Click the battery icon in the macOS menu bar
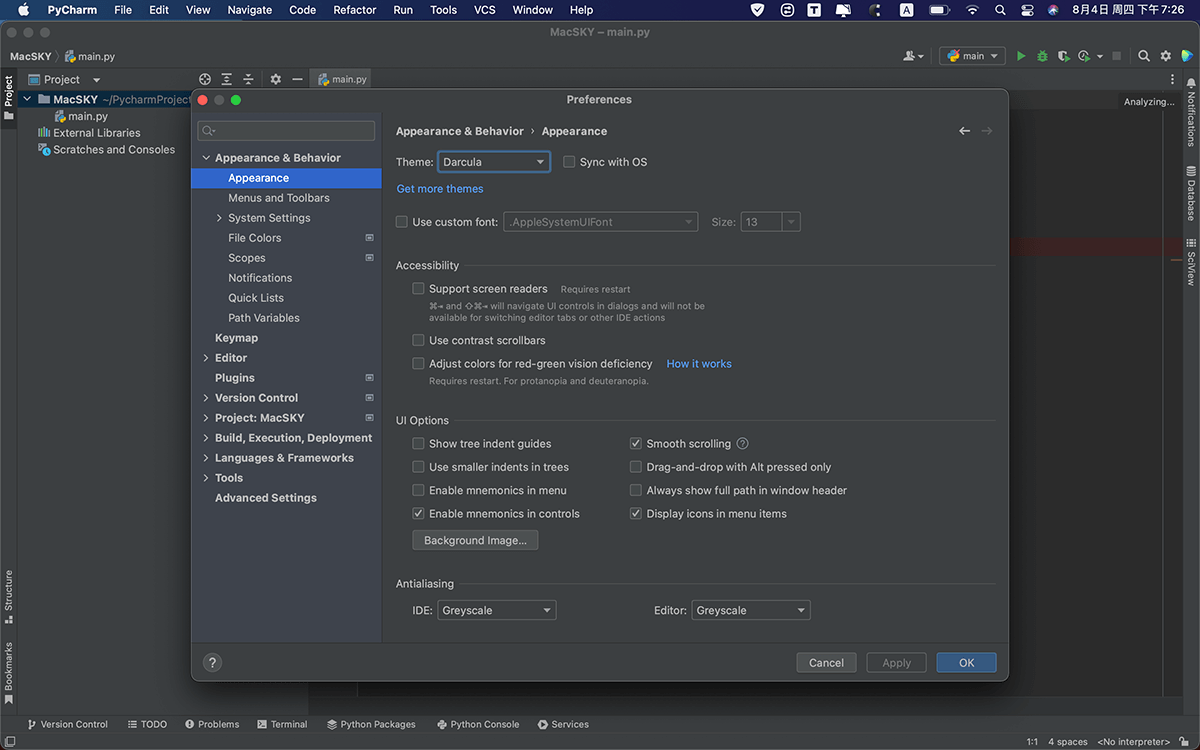The height and width of the screenshot is (750, 1200). pos(939,10)
